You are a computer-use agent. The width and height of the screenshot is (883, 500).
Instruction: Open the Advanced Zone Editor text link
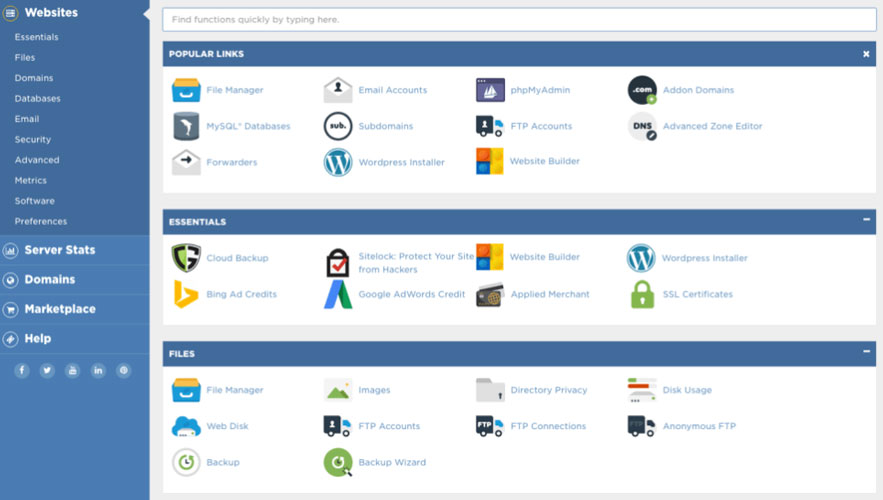click(x=712, y=126)
